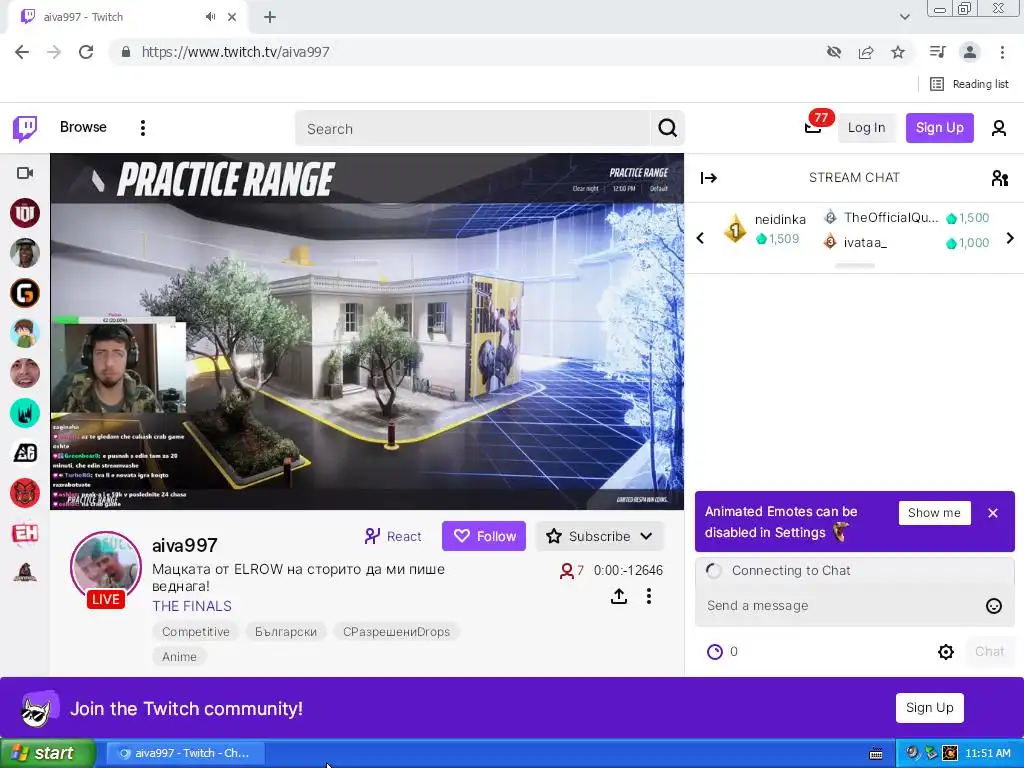Screen dimensions: 1024x768
Task: Open the emote picker smiley icon
Action: tap(993, 606)
